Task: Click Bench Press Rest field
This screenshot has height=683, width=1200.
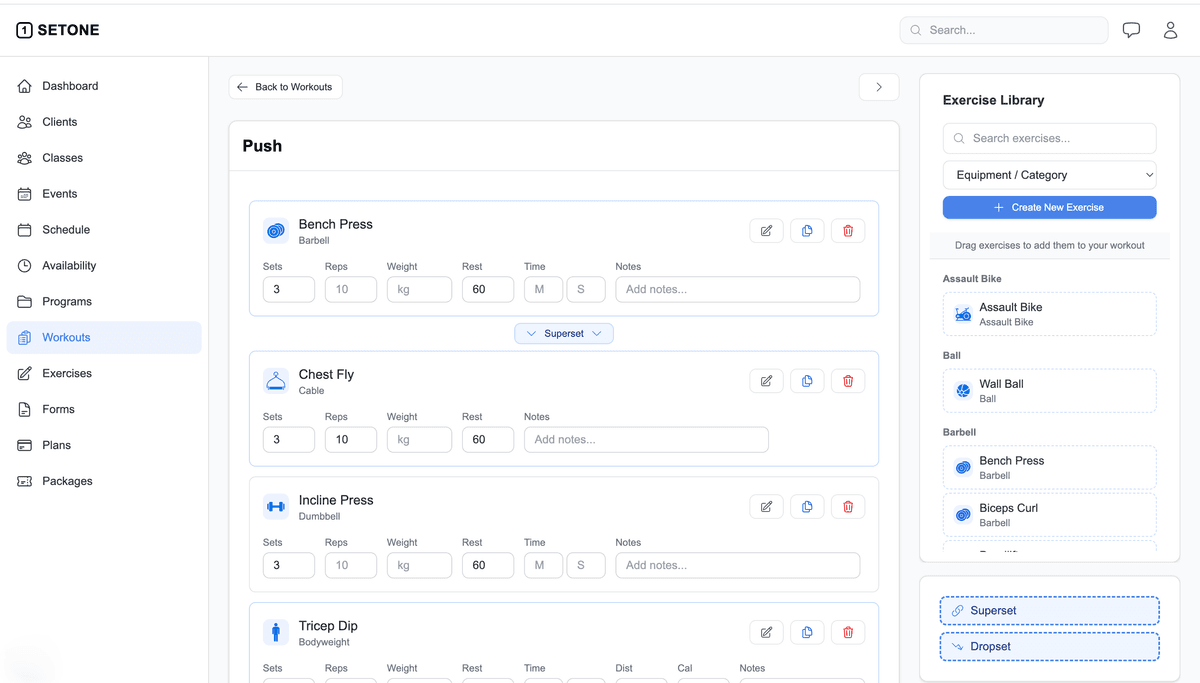Action: pyautogui.click(x=488, y=289)
